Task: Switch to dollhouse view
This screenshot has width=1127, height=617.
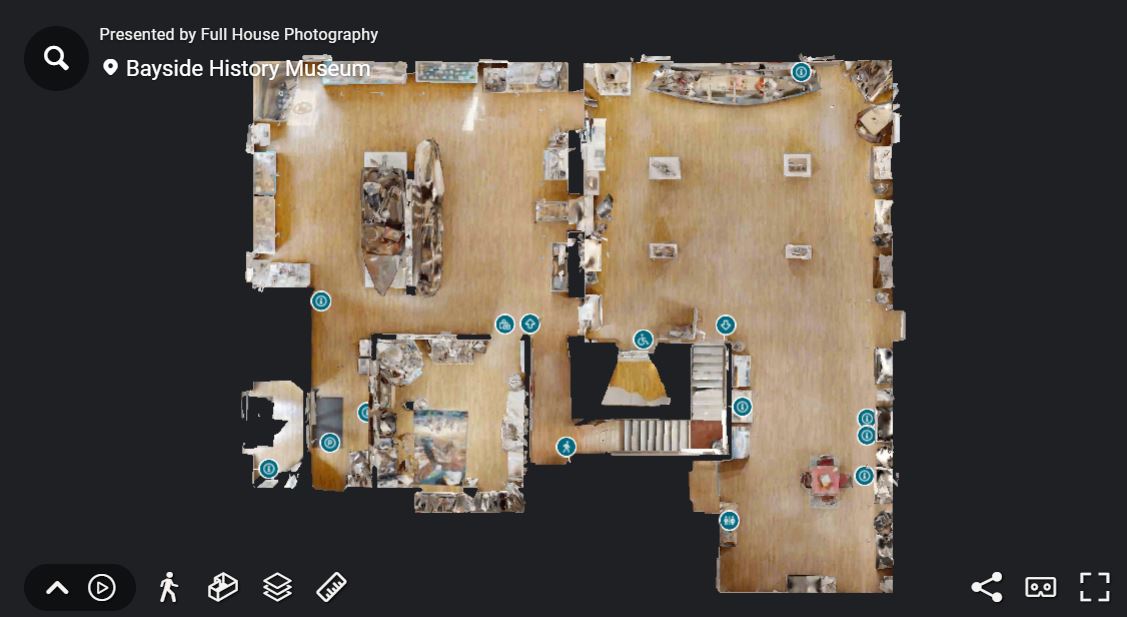Action: [223, 587]
